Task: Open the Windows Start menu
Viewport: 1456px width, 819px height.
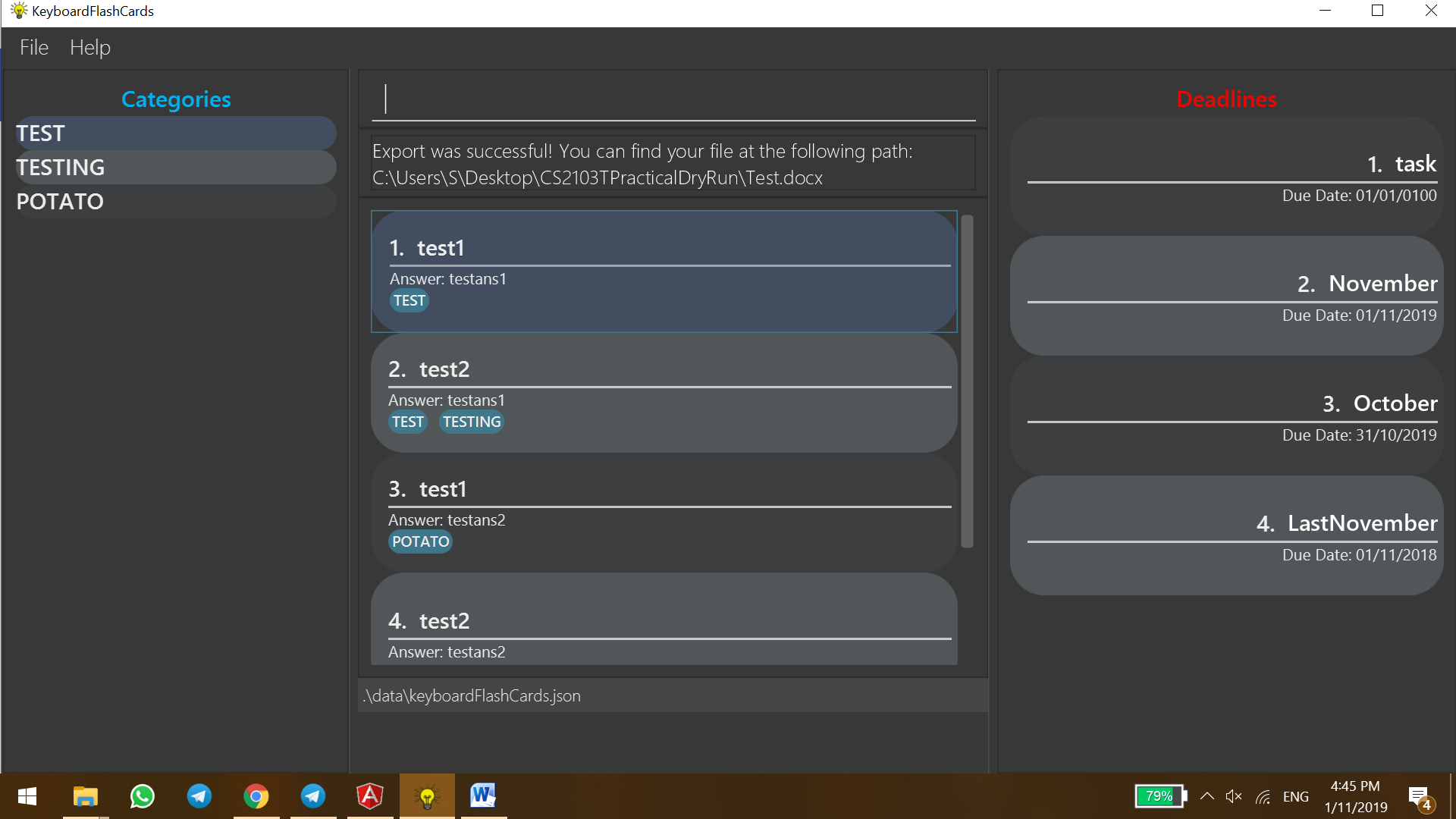Action: click(x=27, y=796)
